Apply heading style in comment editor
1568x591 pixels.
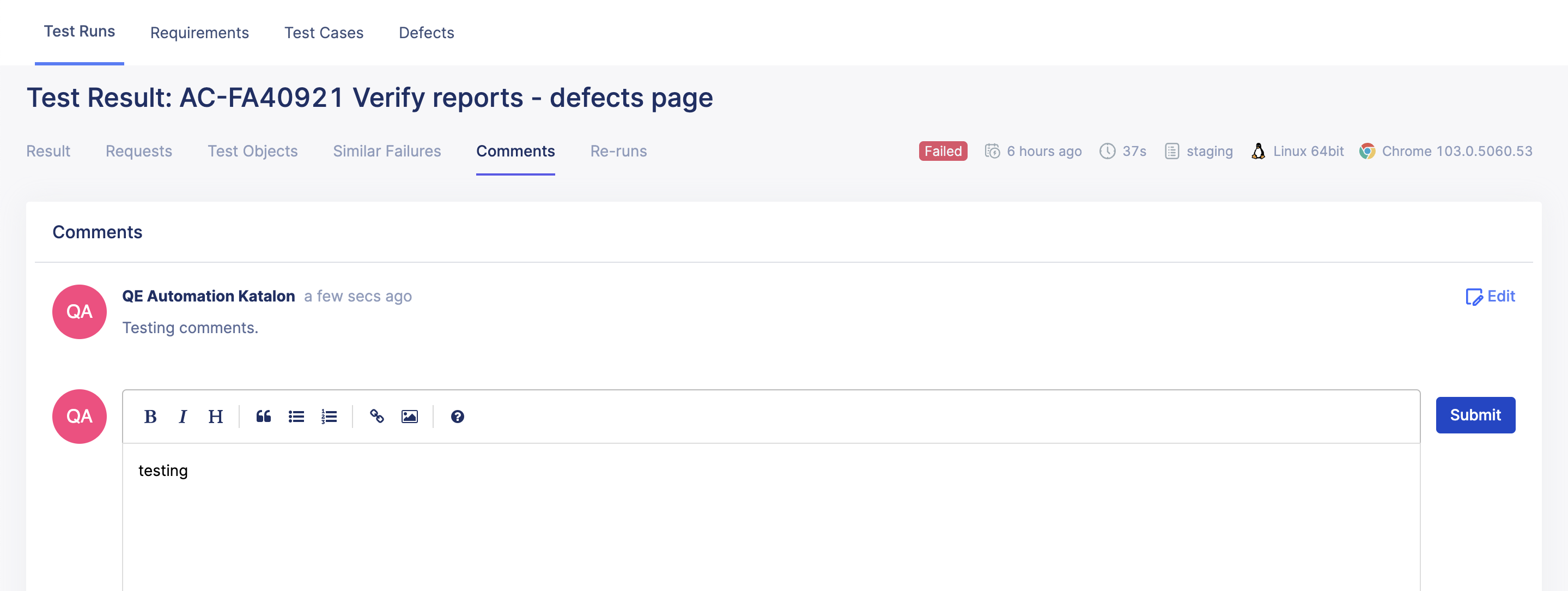tap(216, 417)
